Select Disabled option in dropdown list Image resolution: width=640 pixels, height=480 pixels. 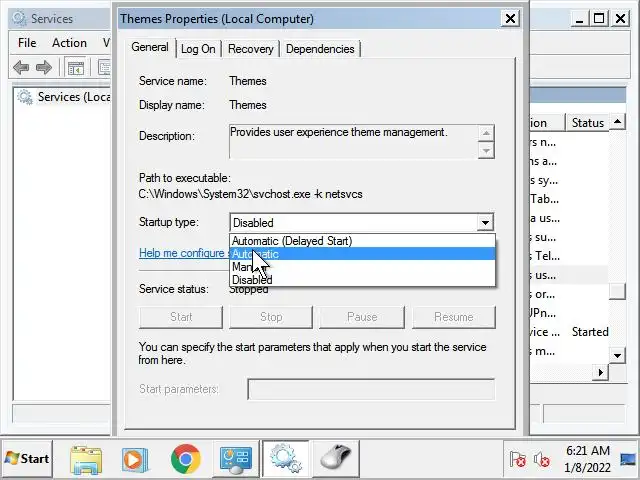pyautogui.click(x=362, y=280)
